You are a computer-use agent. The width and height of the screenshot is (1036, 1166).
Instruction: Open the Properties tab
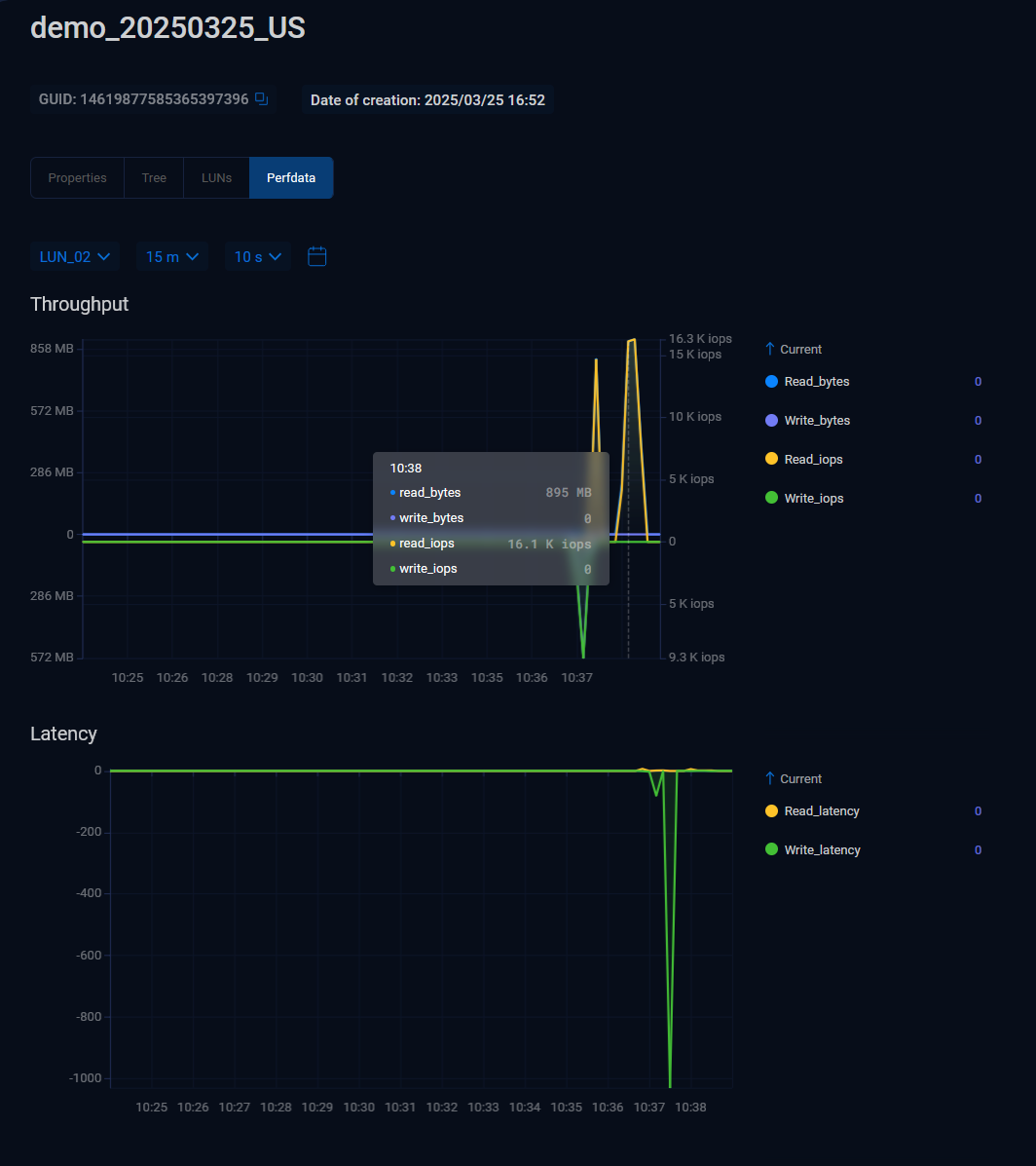coord(77,177)
